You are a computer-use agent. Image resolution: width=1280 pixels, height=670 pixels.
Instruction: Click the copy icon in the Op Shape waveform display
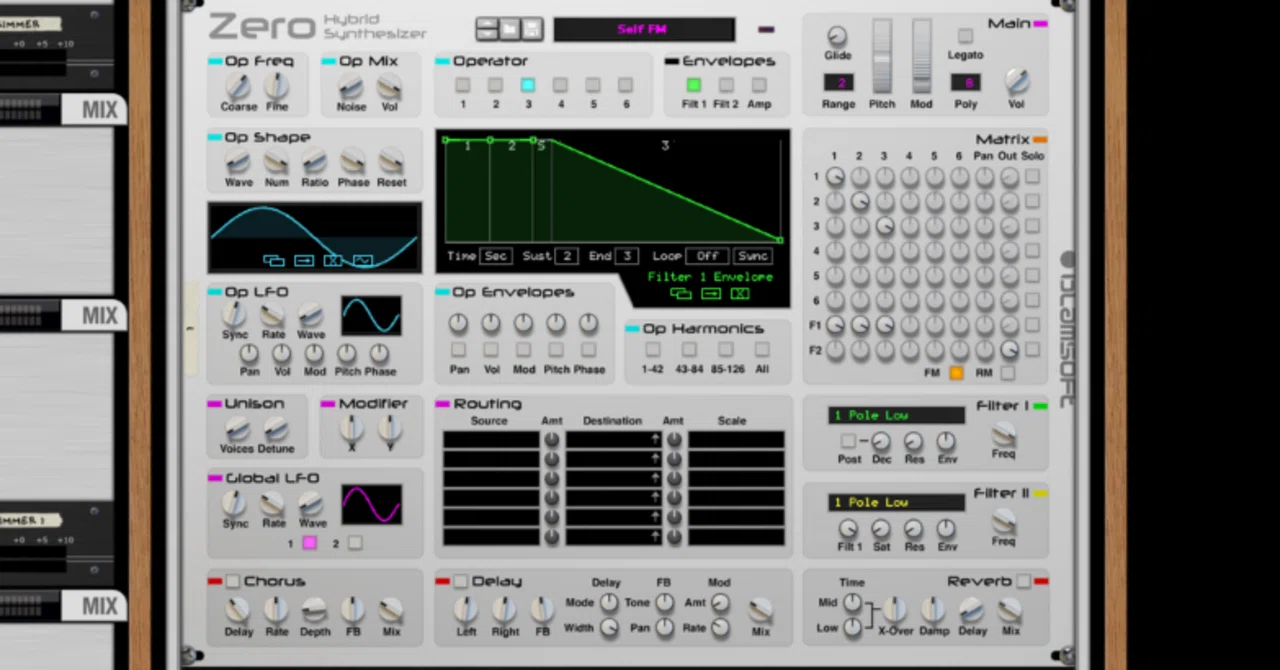coord(273,261)
